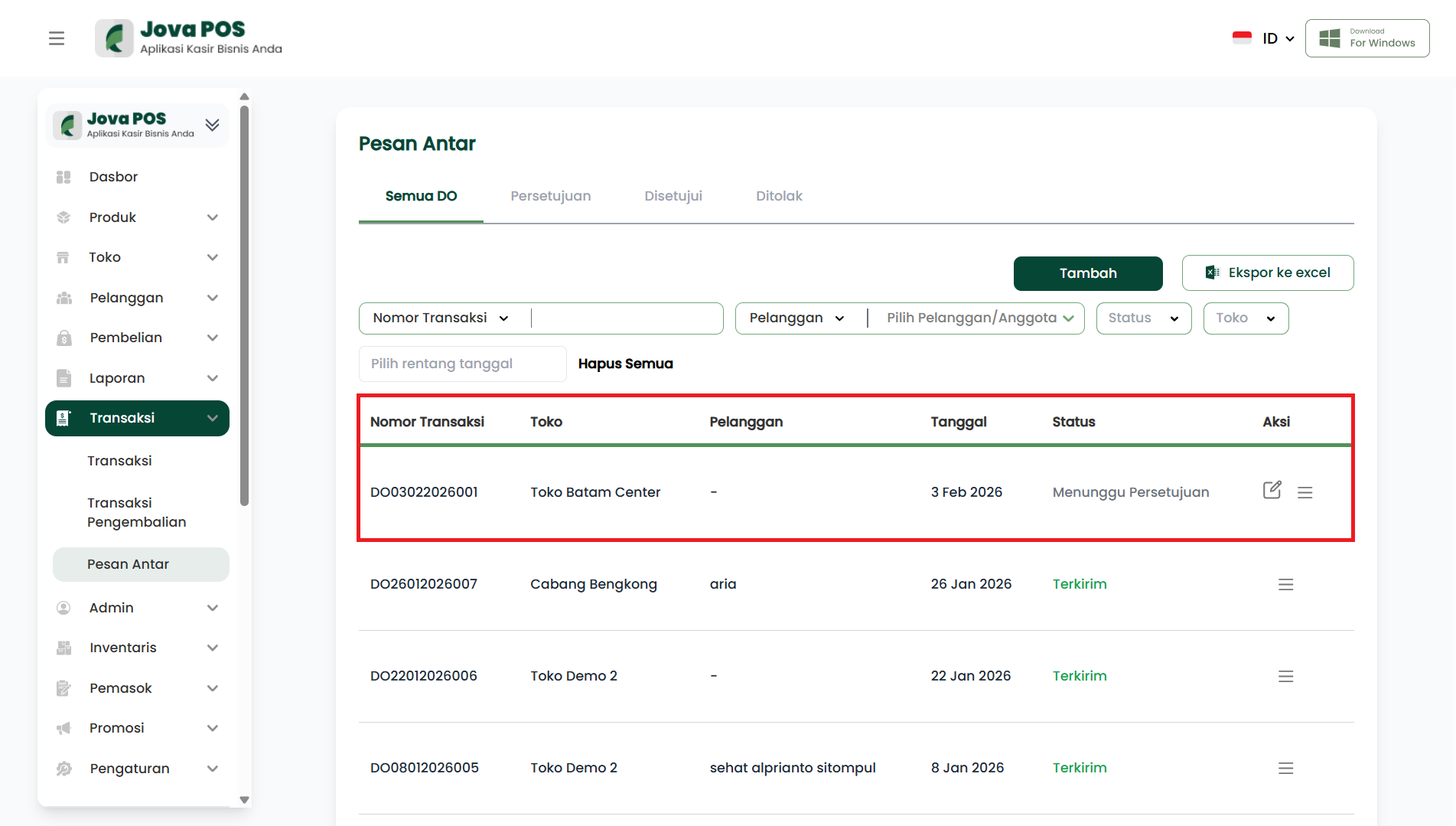Image resolution: width=1456 pixels, height=826 pixels.
Task: Switch to the Ditolak tab
Action: click(779, 196)
